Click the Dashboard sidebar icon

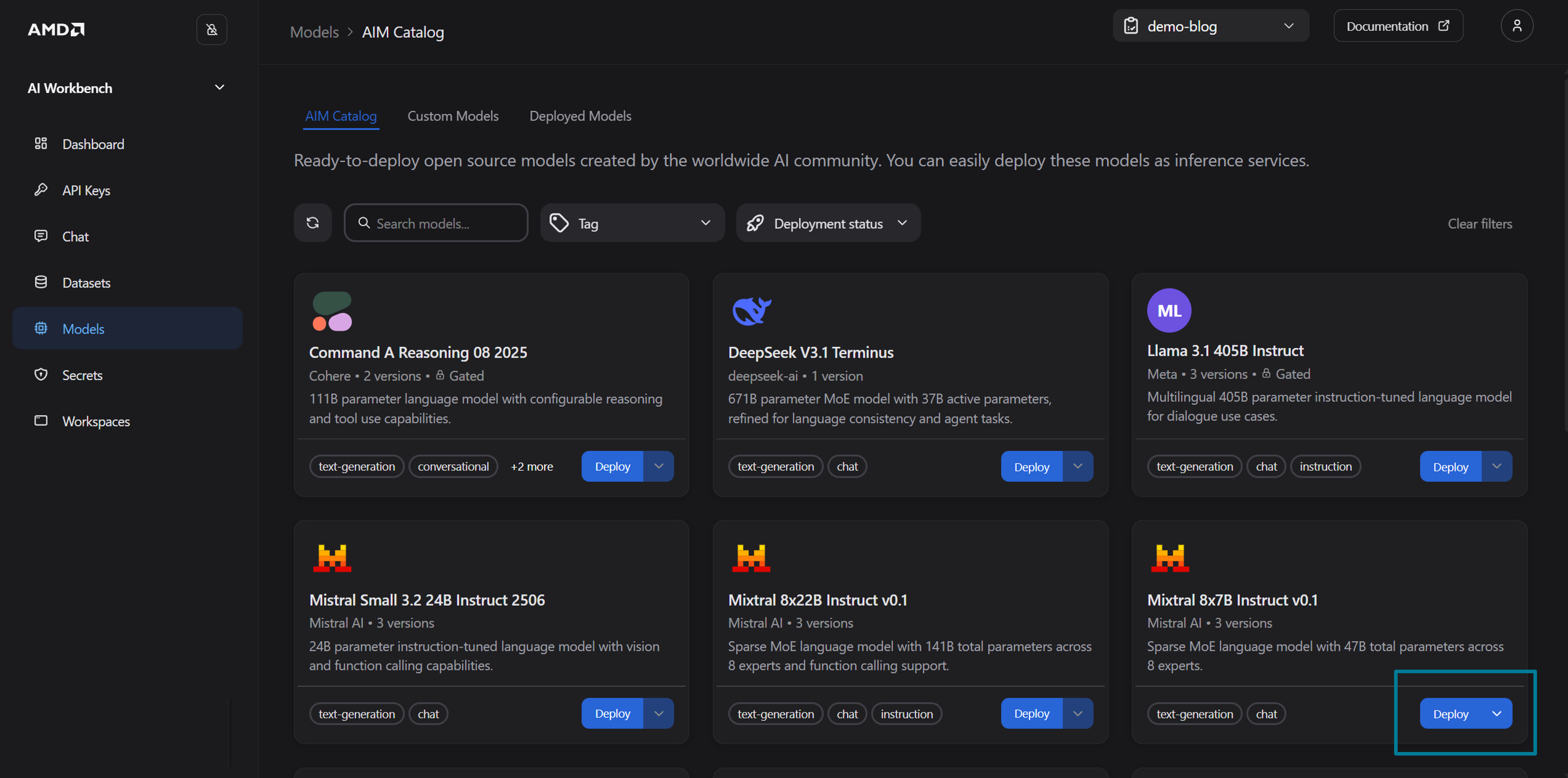[41, 144]
